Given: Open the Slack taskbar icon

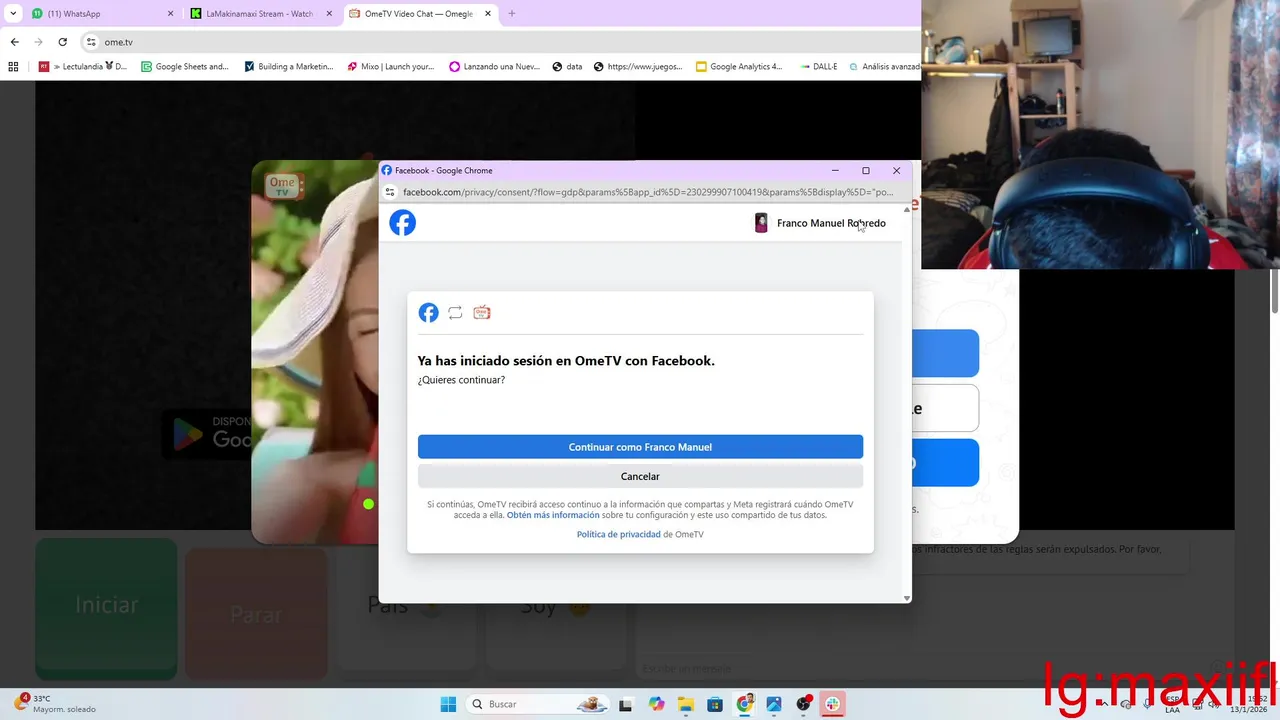Looking at the screenshot, I should [x=832, y=704].
